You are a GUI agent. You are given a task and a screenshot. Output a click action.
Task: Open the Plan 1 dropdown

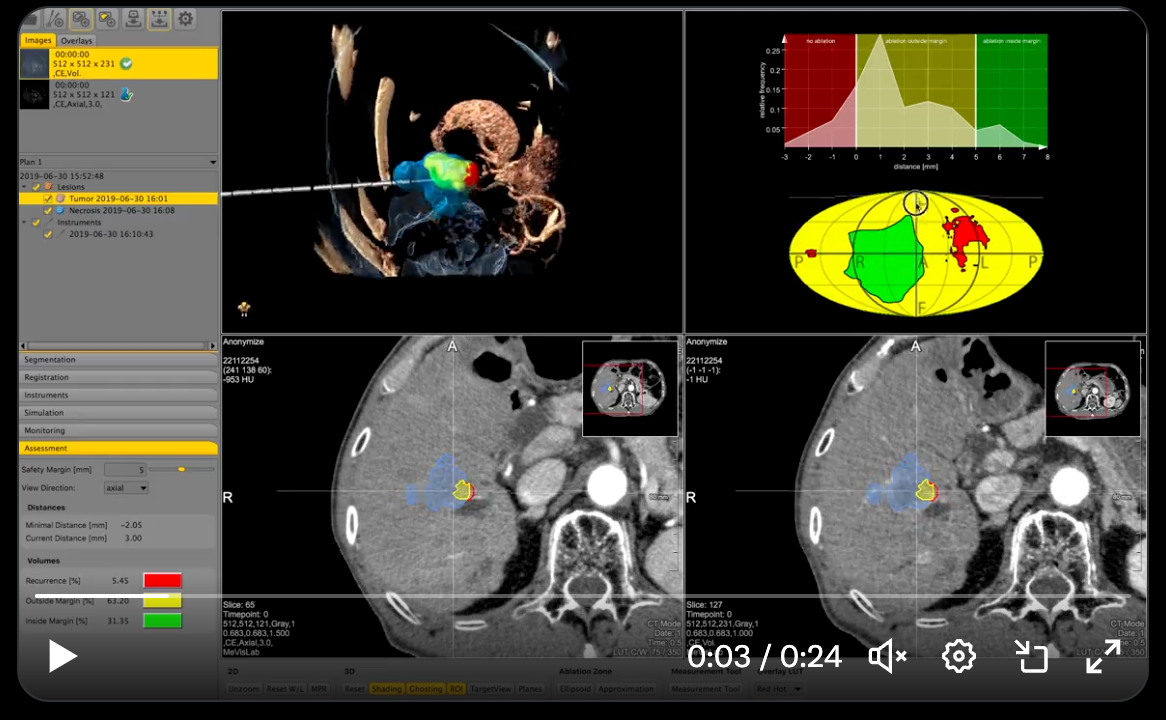point(212,162)
